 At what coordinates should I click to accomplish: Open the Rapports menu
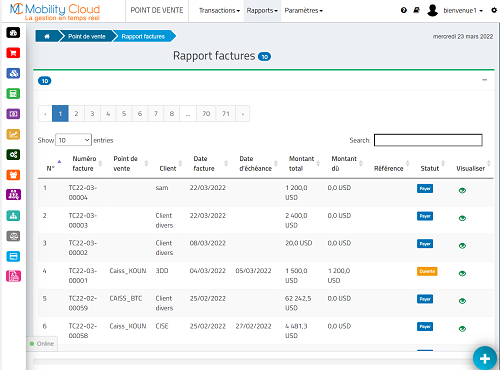tap(262, 11)
